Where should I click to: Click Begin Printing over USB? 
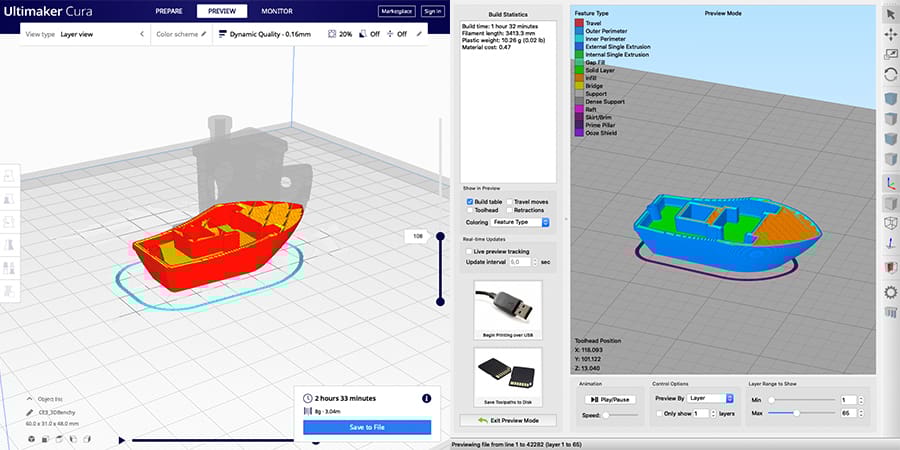[x=507, y=310]
